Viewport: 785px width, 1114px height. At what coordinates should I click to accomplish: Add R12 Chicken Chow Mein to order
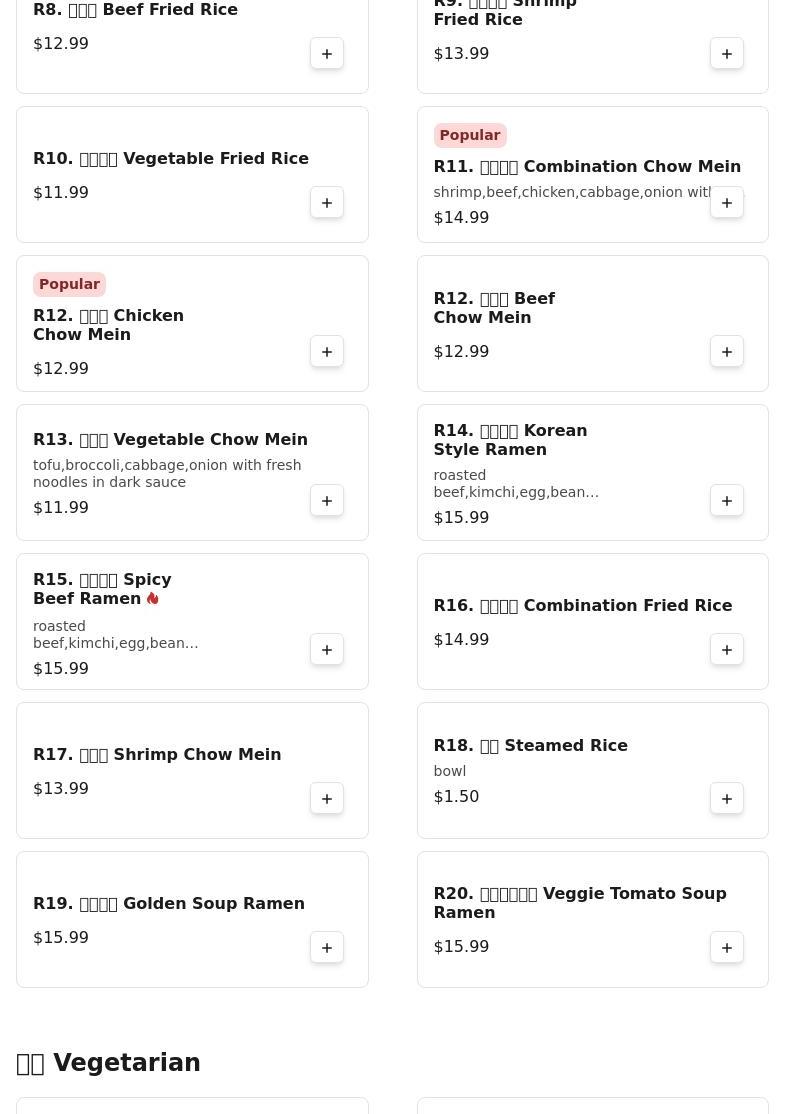point(327,352)
